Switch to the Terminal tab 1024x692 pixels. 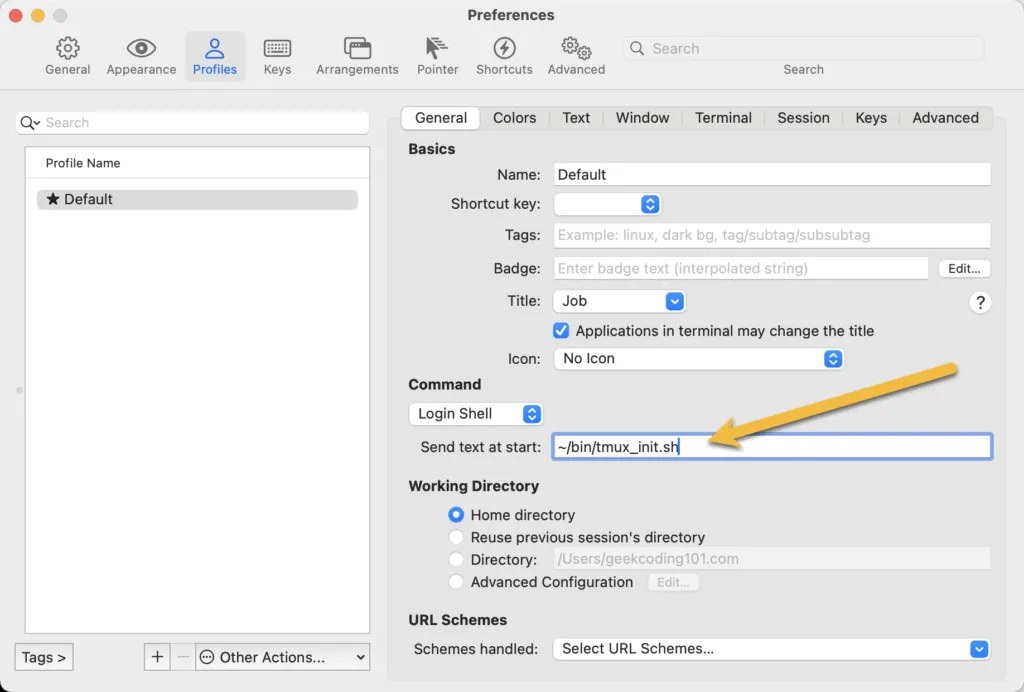pos(723,118)
